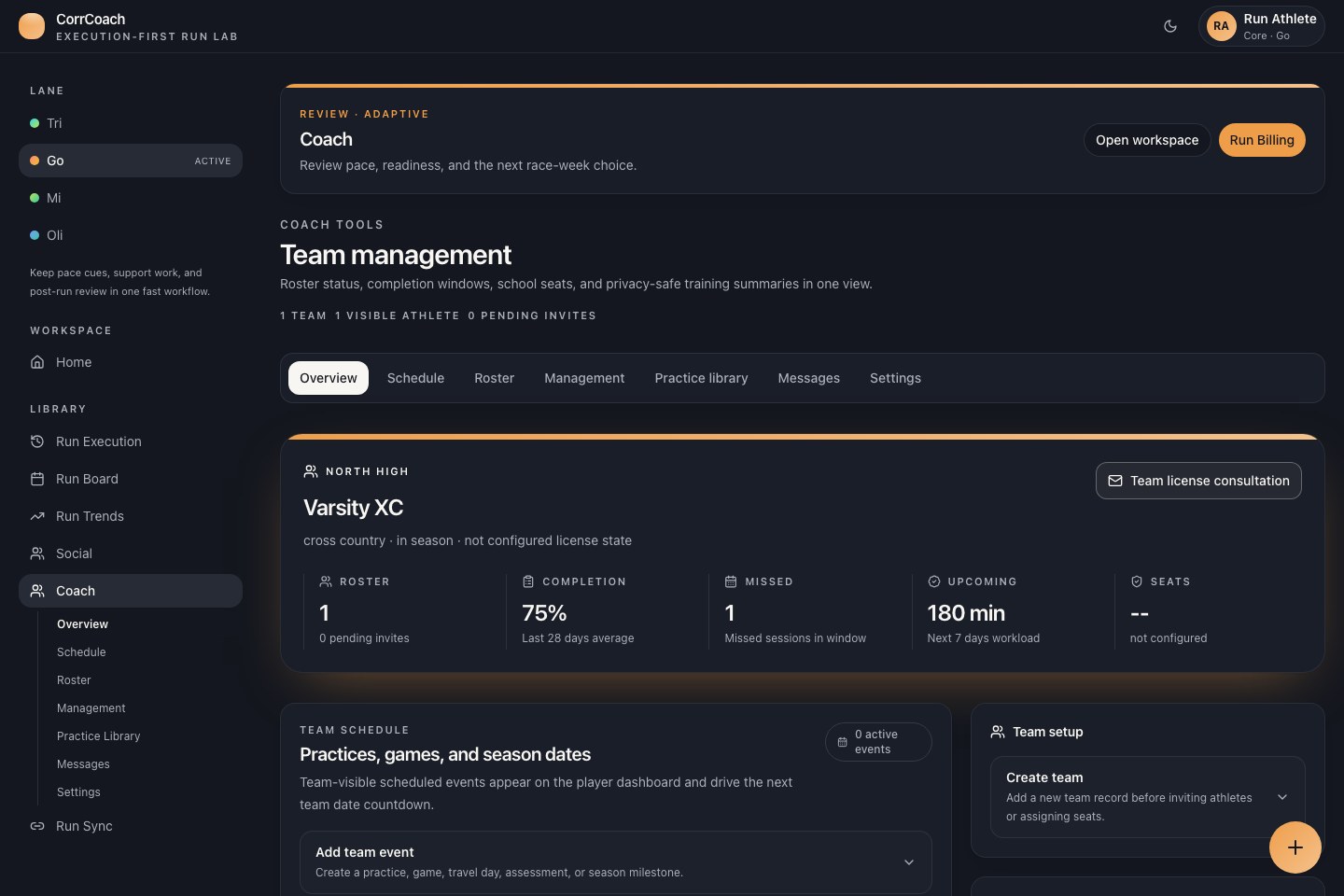The height and width of the screenshot is (896, 1344).
Task: Click the Seats shield icon
Action: [1137, 581]
